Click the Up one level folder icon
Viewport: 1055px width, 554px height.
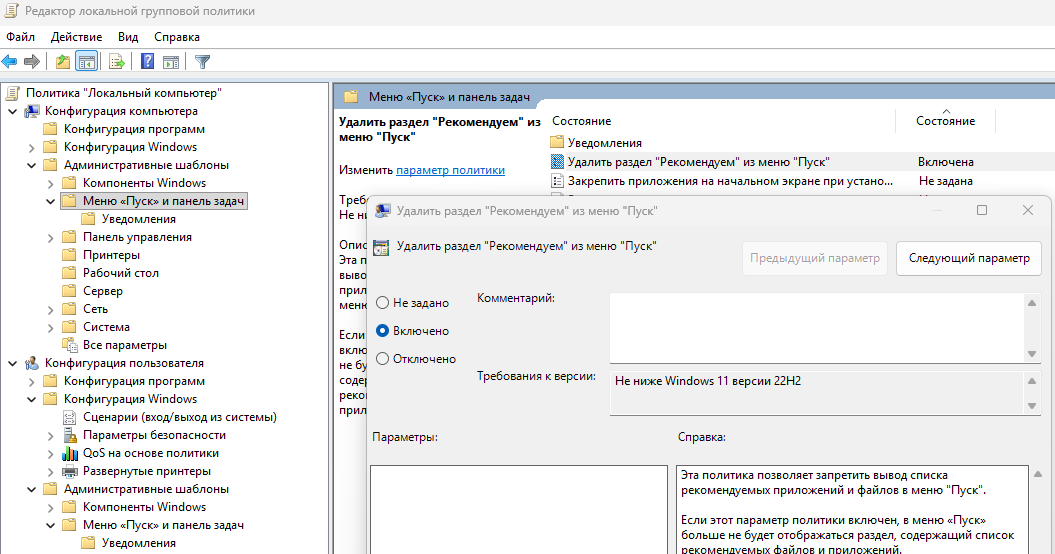(63, 62)
